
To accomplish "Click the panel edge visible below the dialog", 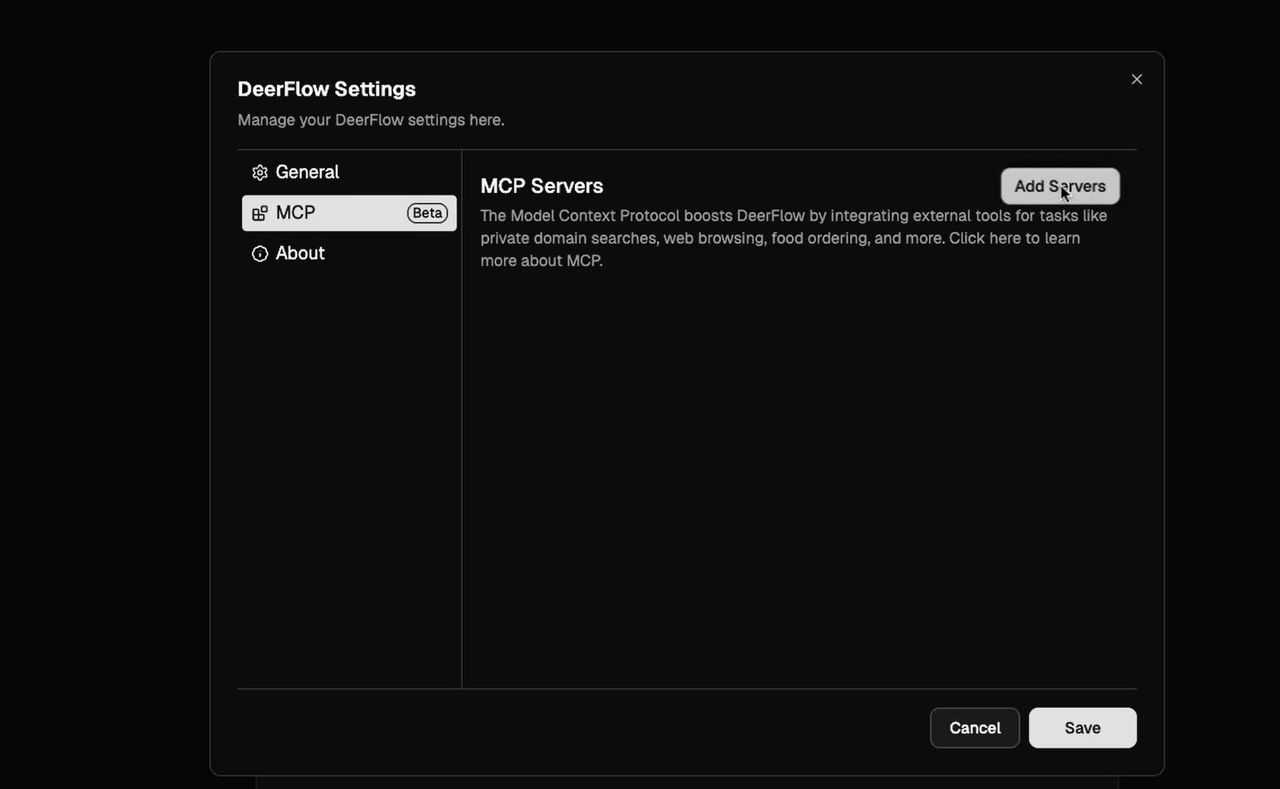I will tap(686, 782).
